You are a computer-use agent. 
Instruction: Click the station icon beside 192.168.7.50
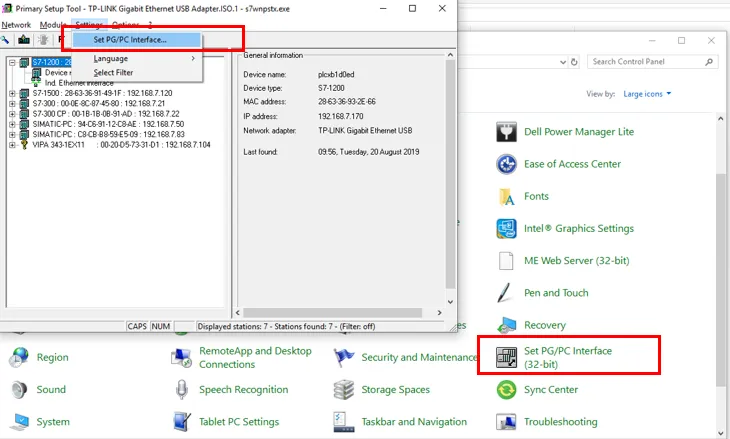click(x=24, y=124)
